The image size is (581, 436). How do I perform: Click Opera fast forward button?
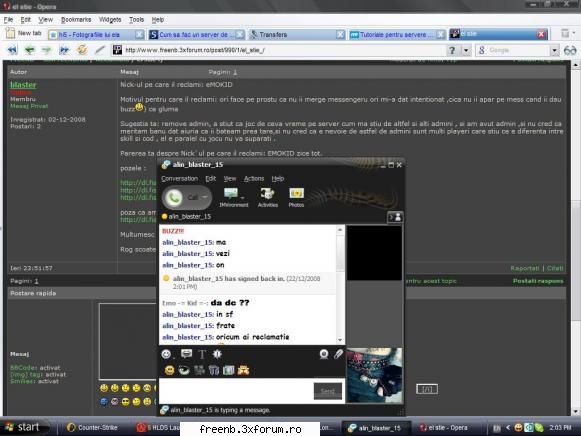coord(64,50)
